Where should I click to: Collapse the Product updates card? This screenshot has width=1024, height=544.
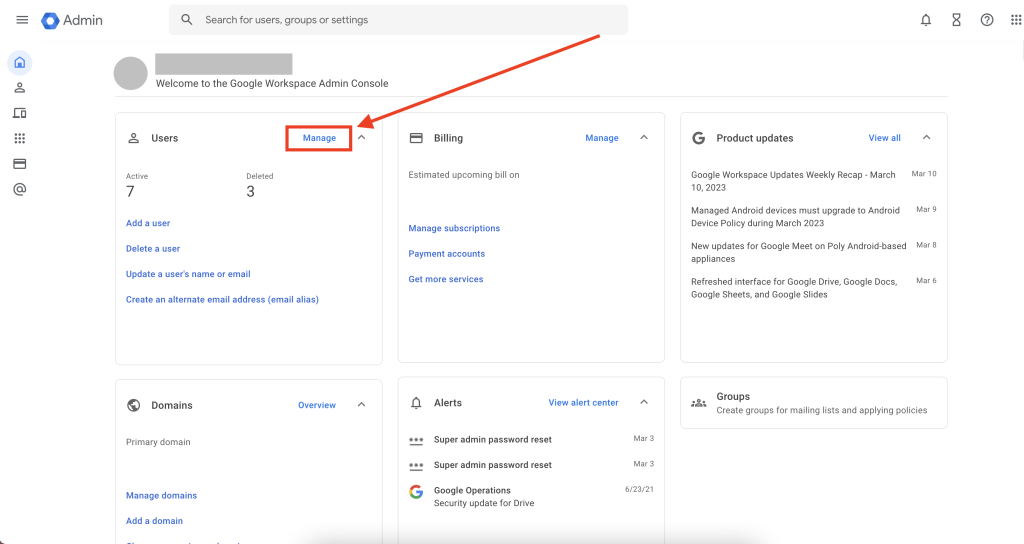tap(927, 138)
